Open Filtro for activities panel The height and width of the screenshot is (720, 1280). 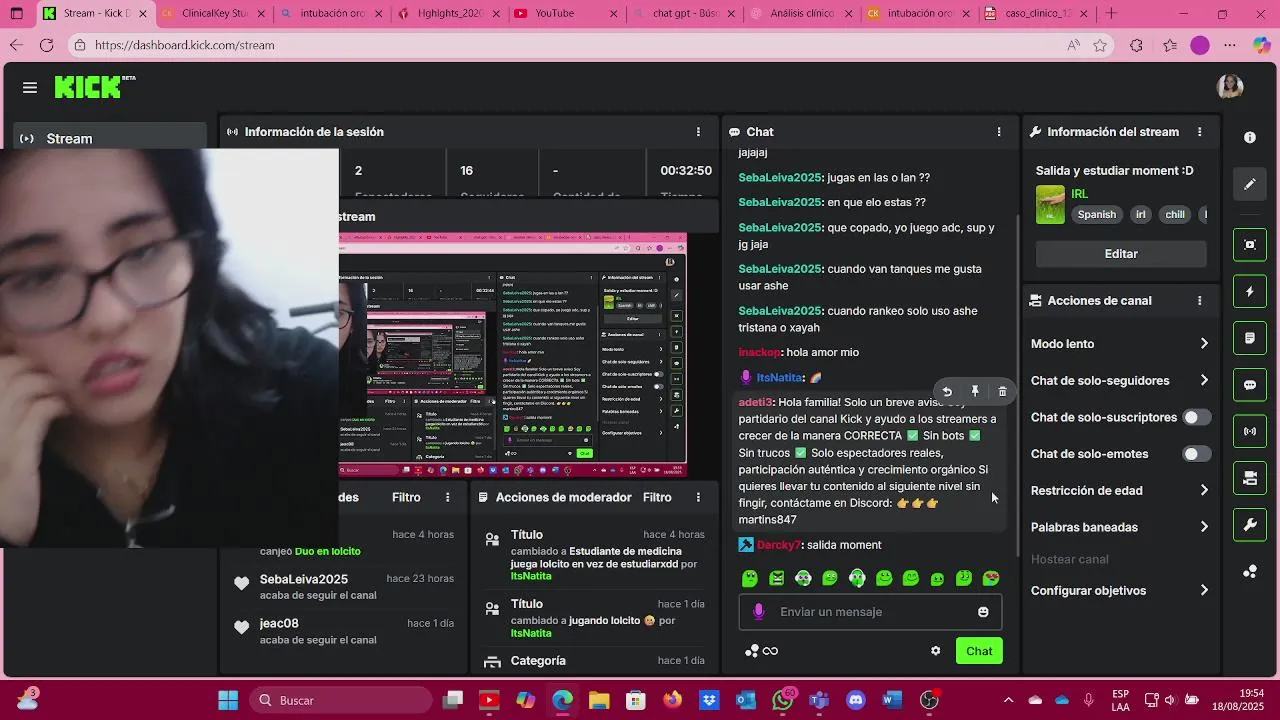coord(406,497)
